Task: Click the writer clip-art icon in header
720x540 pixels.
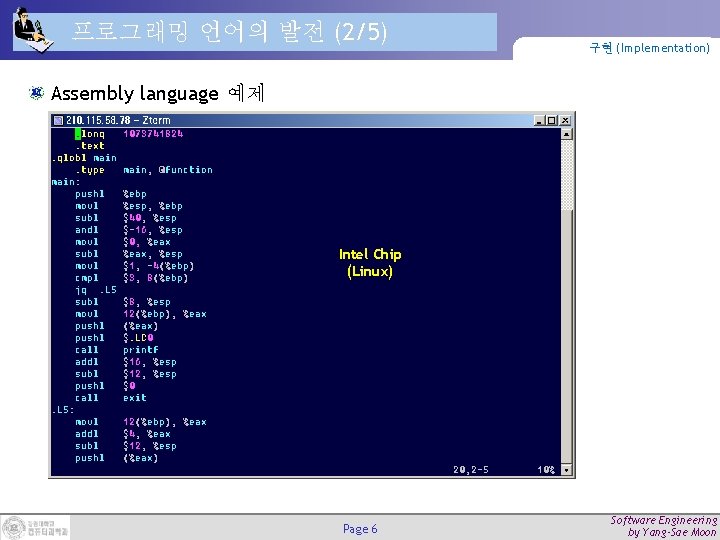Action: 32,30
